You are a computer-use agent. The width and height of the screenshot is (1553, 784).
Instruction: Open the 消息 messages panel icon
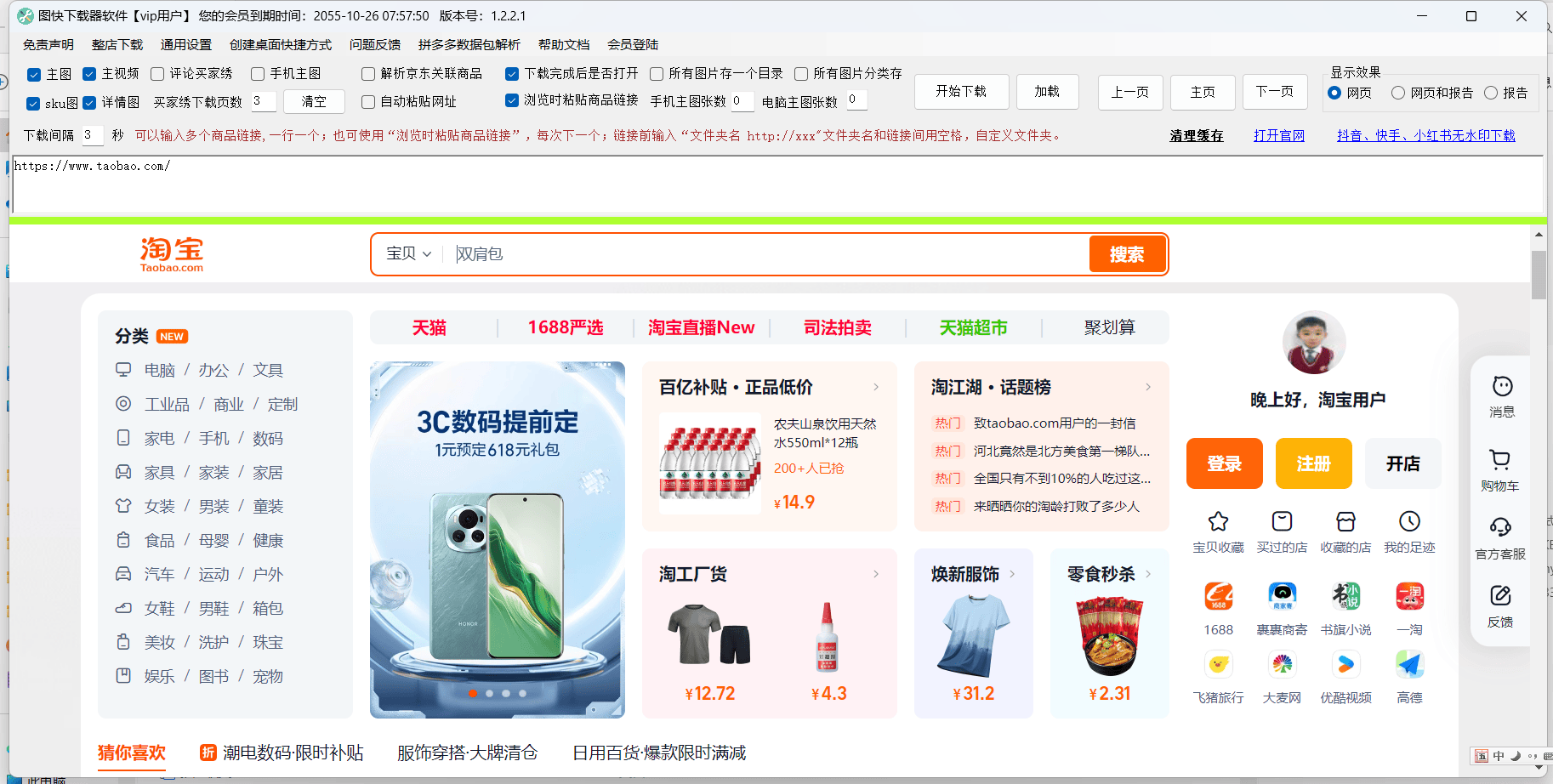click(x=1499, y=394)
